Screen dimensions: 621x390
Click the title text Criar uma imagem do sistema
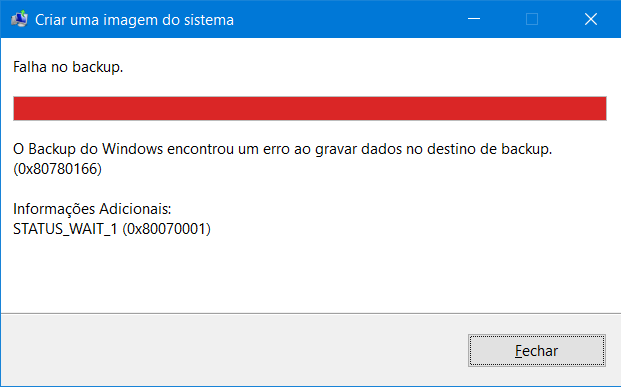134,20
